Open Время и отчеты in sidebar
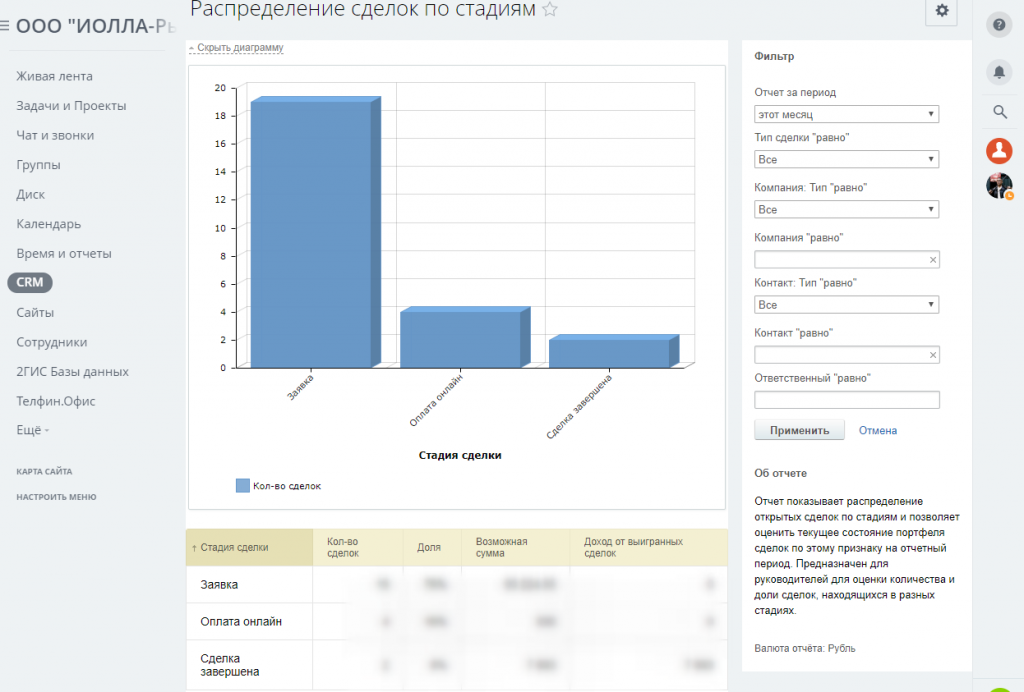 point(63,253)
